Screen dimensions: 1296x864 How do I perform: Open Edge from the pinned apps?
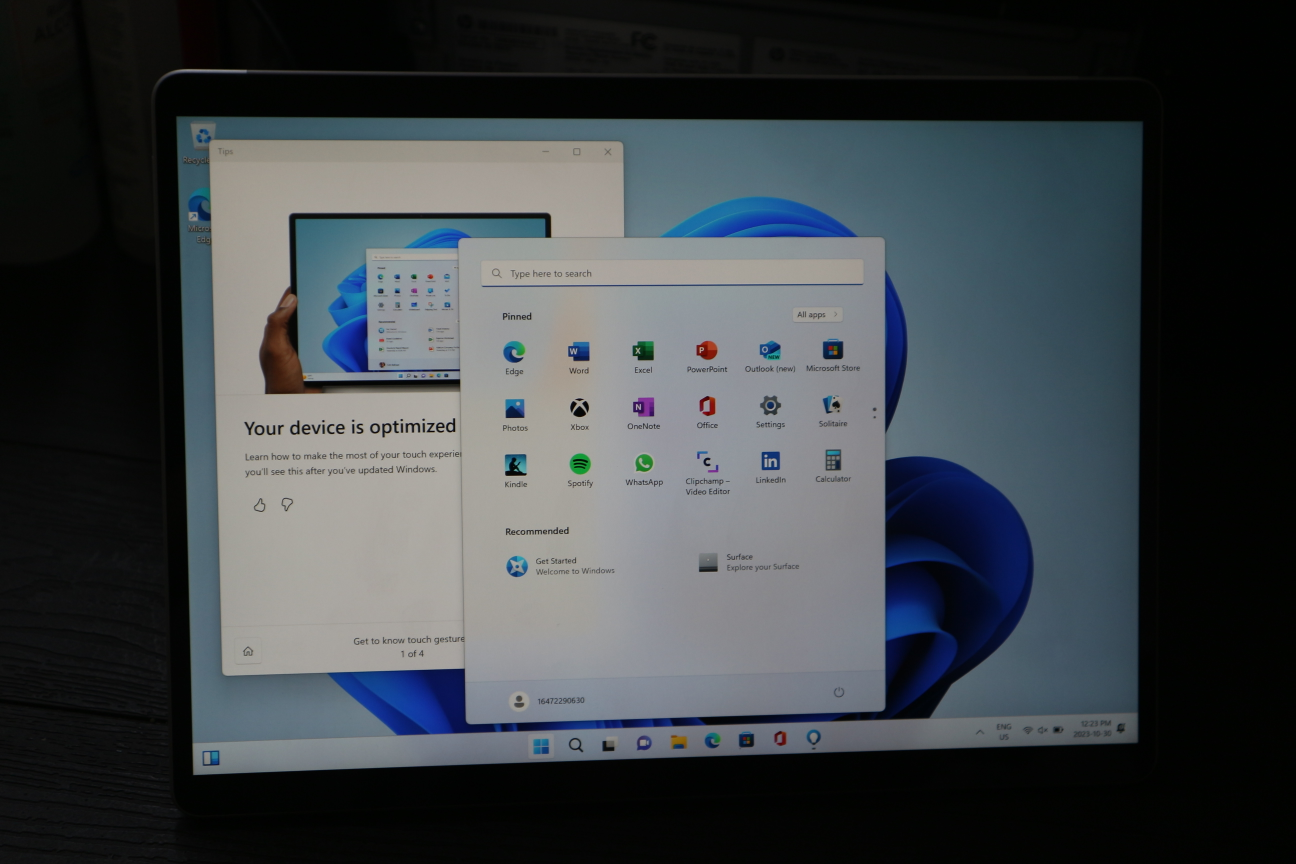tap(514, 357)
